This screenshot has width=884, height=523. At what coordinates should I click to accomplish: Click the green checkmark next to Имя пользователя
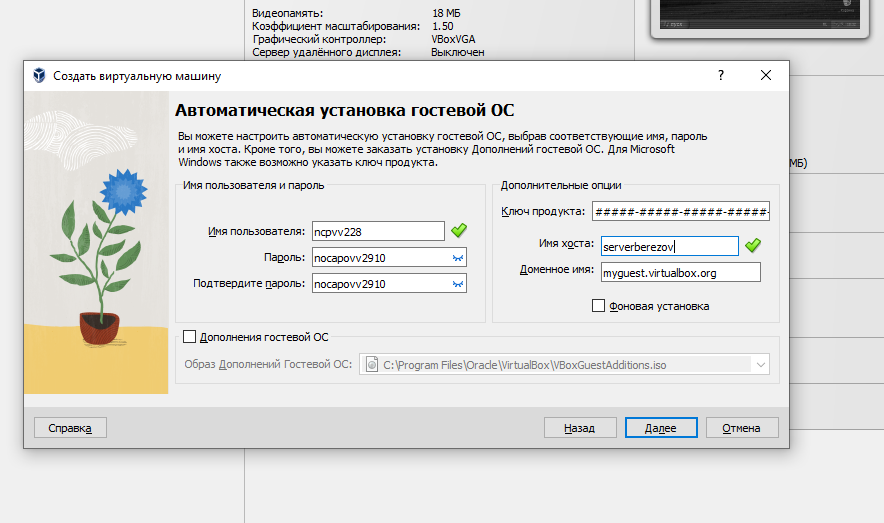point(459,231)
